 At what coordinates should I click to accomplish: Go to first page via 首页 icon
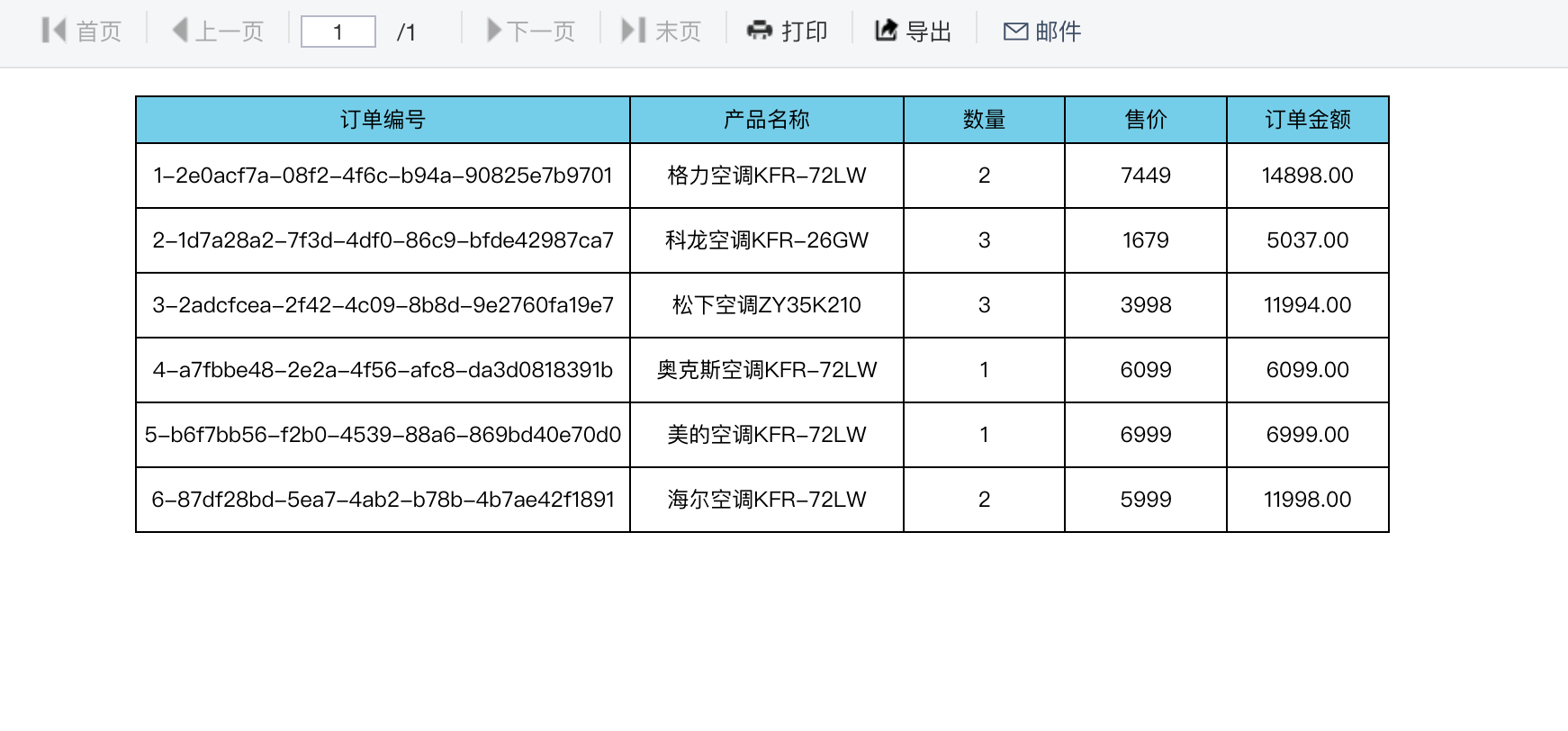[x=54, y=31]
